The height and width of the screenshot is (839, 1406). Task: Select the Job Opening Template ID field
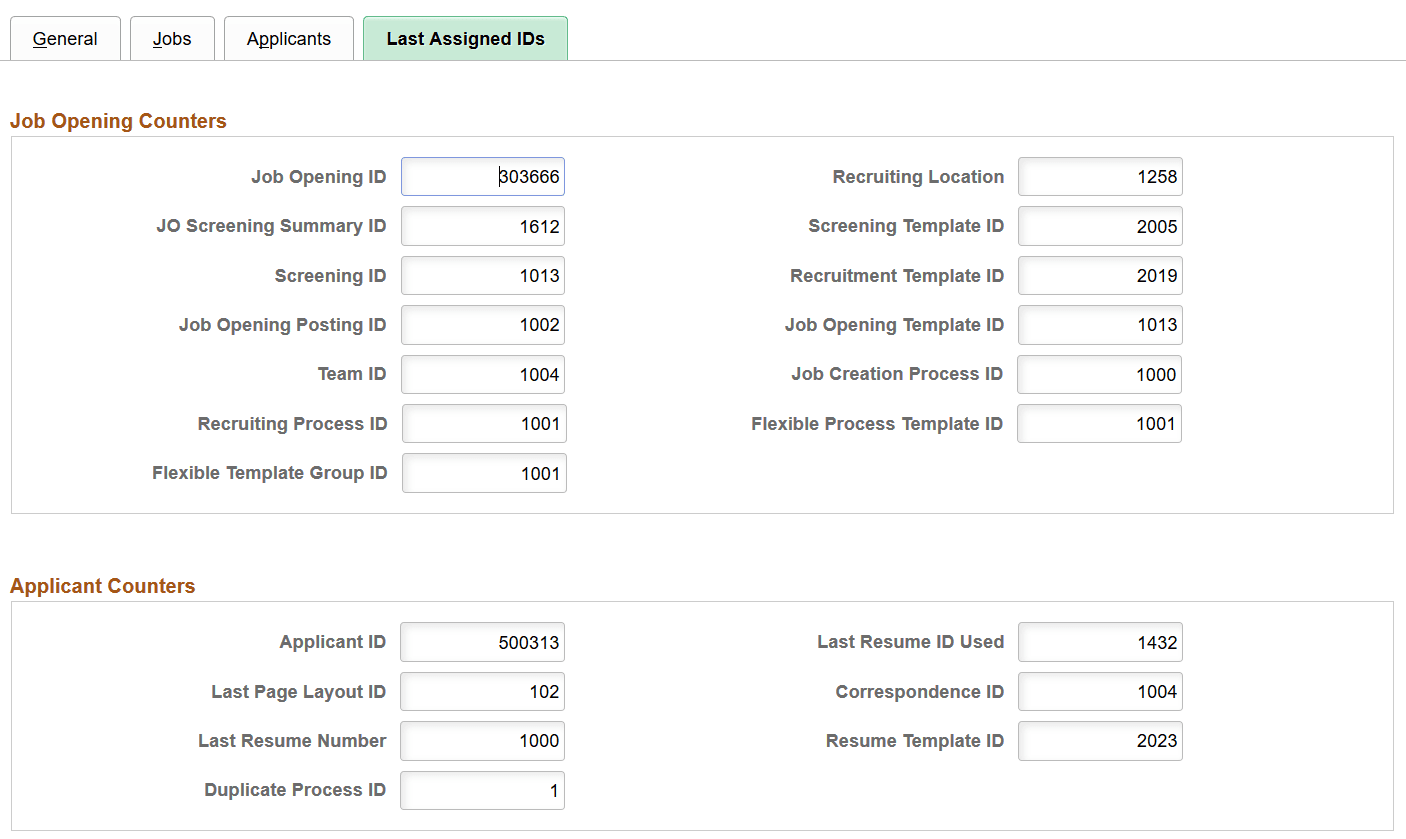1100,325
